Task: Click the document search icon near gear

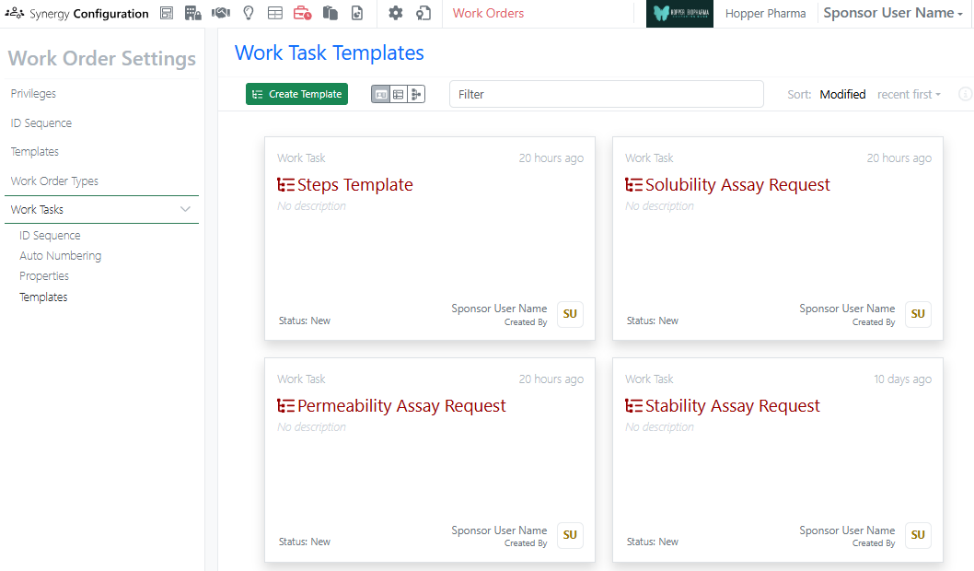Action: (423, 13)
